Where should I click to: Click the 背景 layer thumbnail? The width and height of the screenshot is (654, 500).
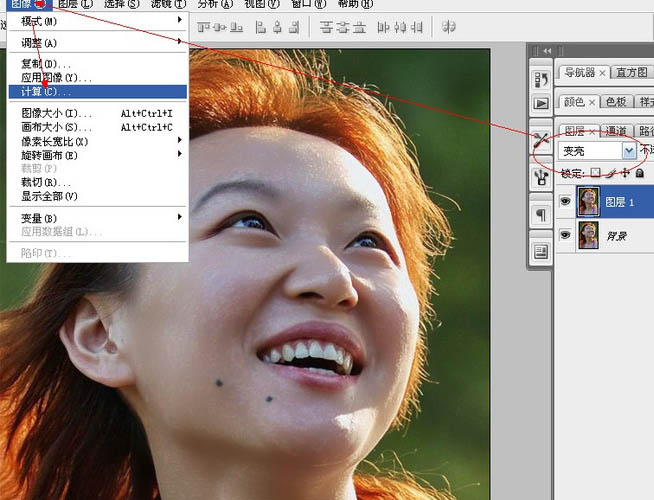coord(588,235)
